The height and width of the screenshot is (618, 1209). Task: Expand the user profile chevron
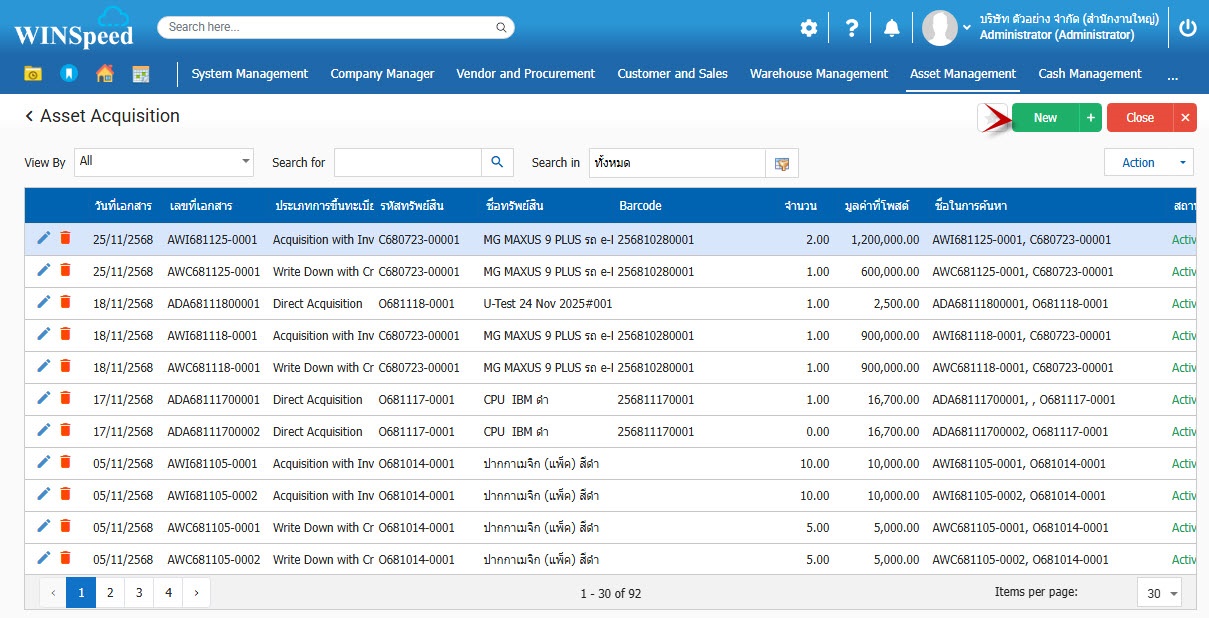pyautogui.click(x=966, y=28)
